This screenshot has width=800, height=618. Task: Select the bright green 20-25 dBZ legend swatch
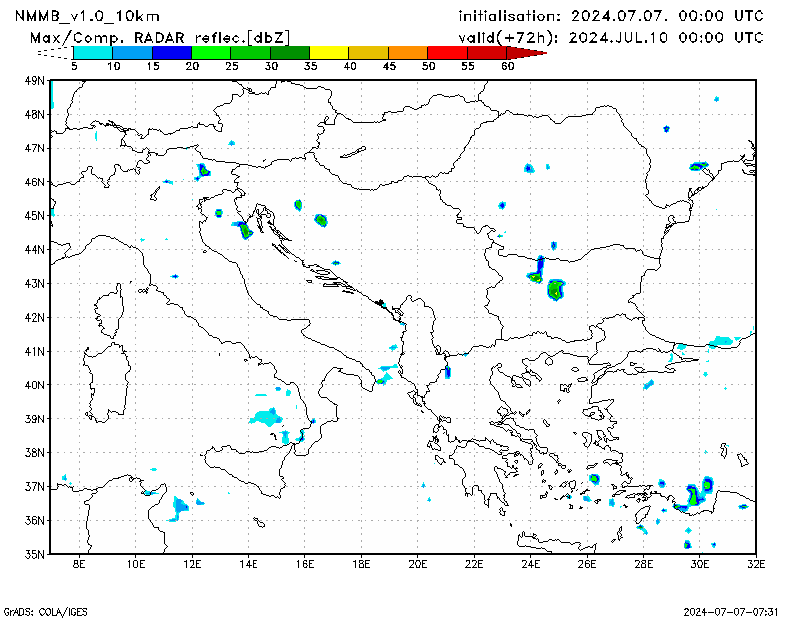211,51
